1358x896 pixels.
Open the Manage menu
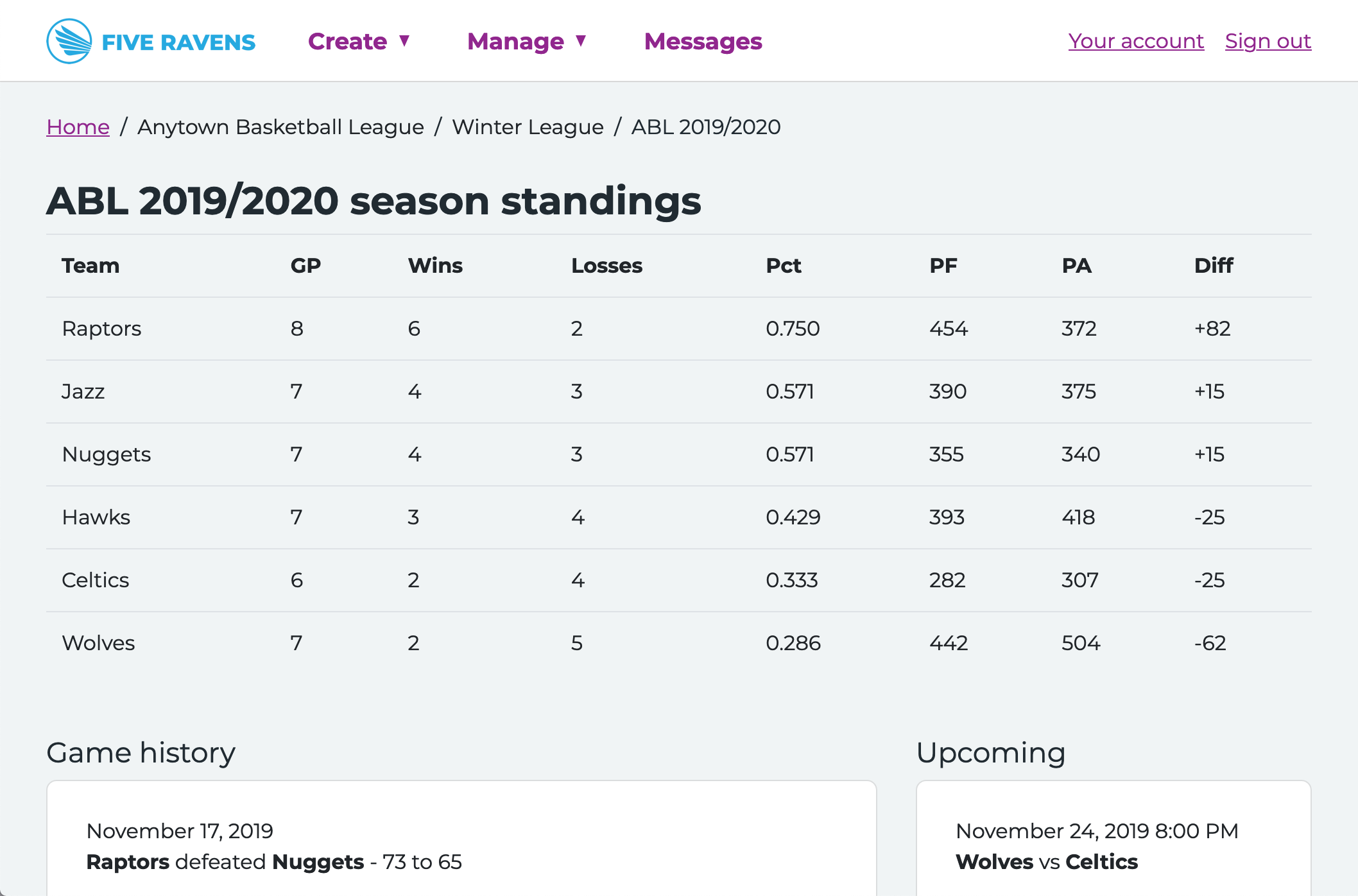(x=515, y=42)
